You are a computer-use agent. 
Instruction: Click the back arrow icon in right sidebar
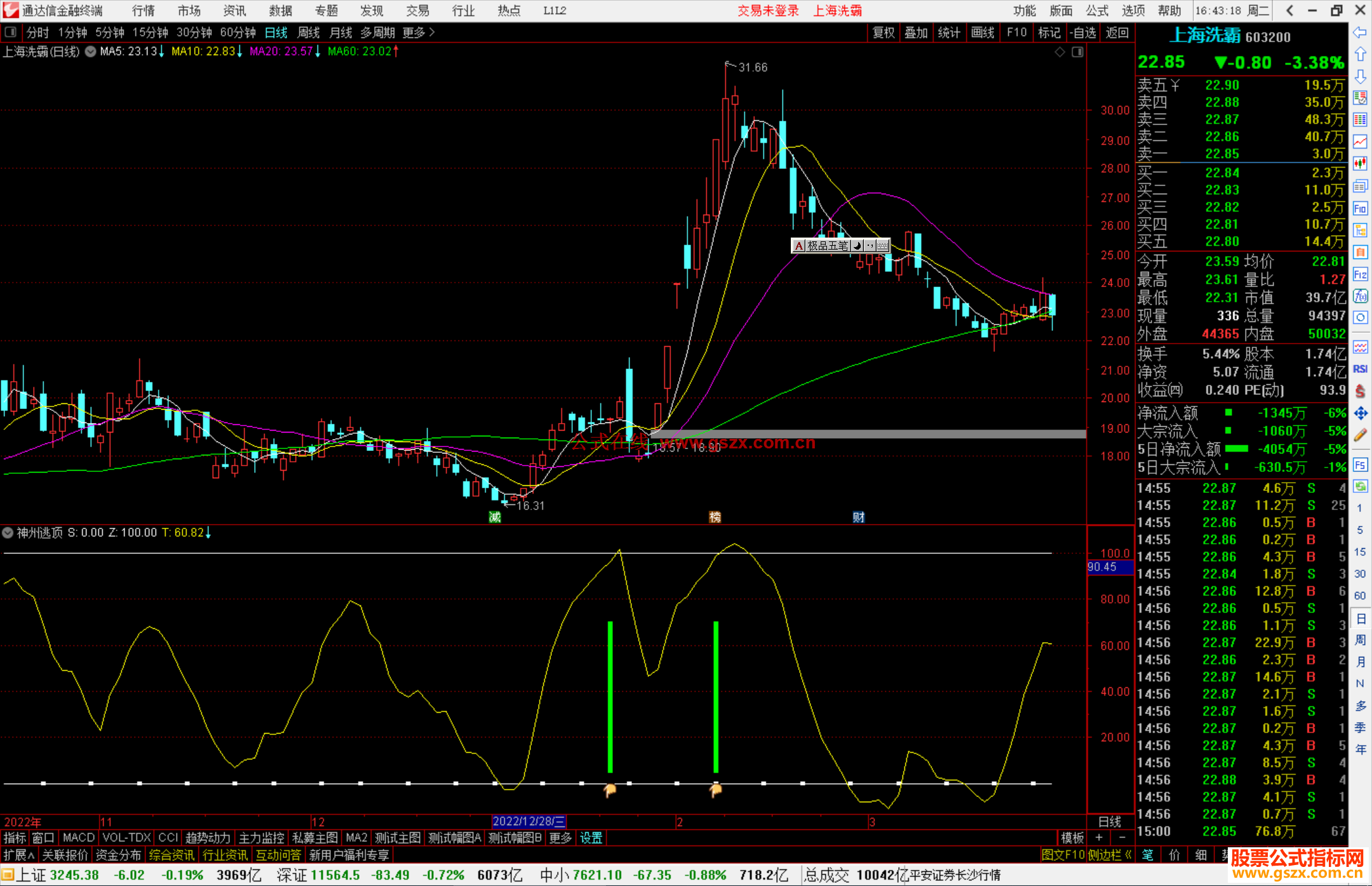pos(1360,32)
